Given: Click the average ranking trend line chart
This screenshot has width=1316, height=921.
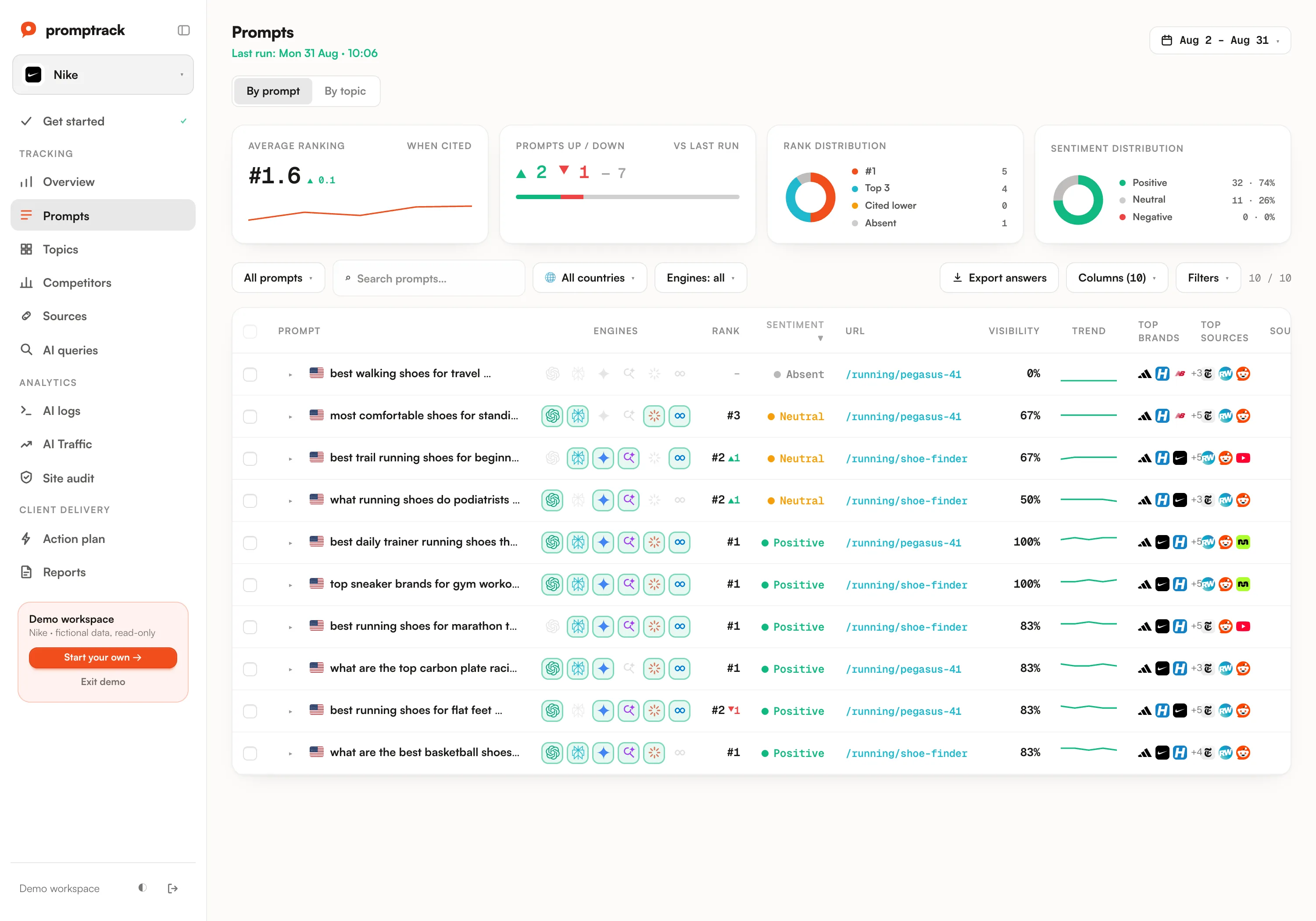Looking at the screenshot, I should click(x=360, y=213).
